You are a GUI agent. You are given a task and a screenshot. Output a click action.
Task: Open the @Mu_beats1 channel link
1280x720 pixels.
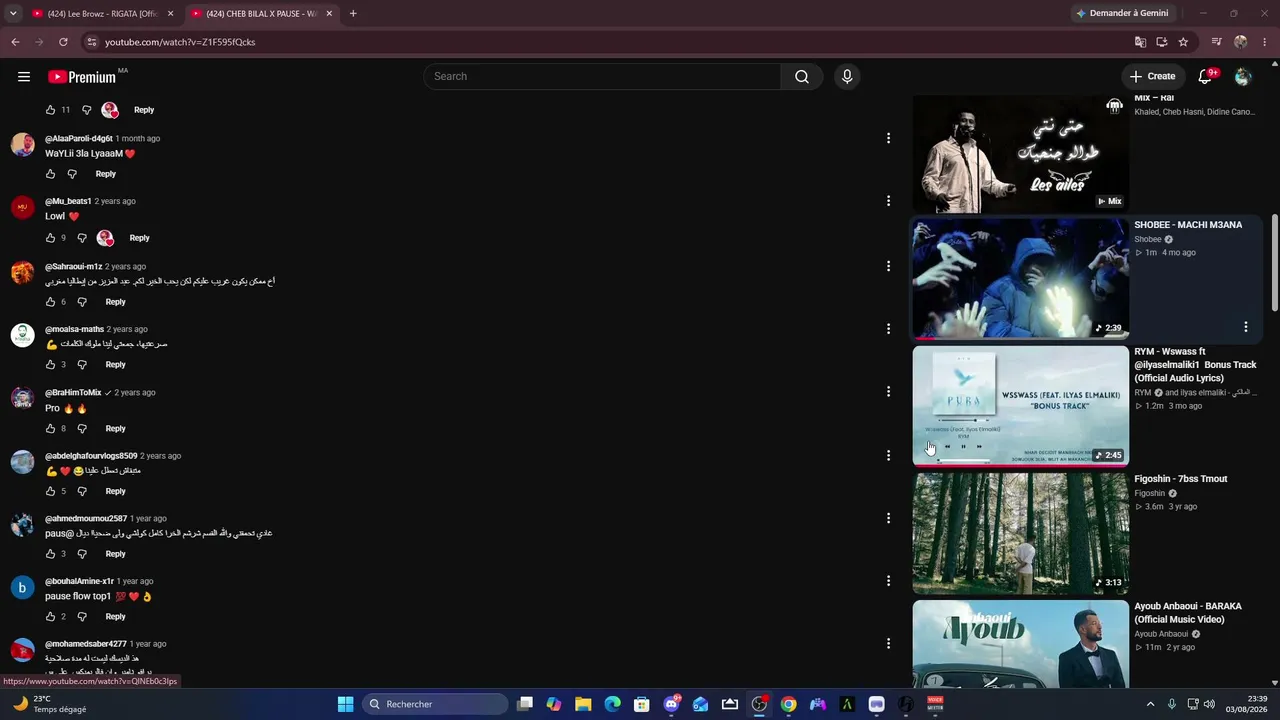pyautogui.click(x=68, y=202)
